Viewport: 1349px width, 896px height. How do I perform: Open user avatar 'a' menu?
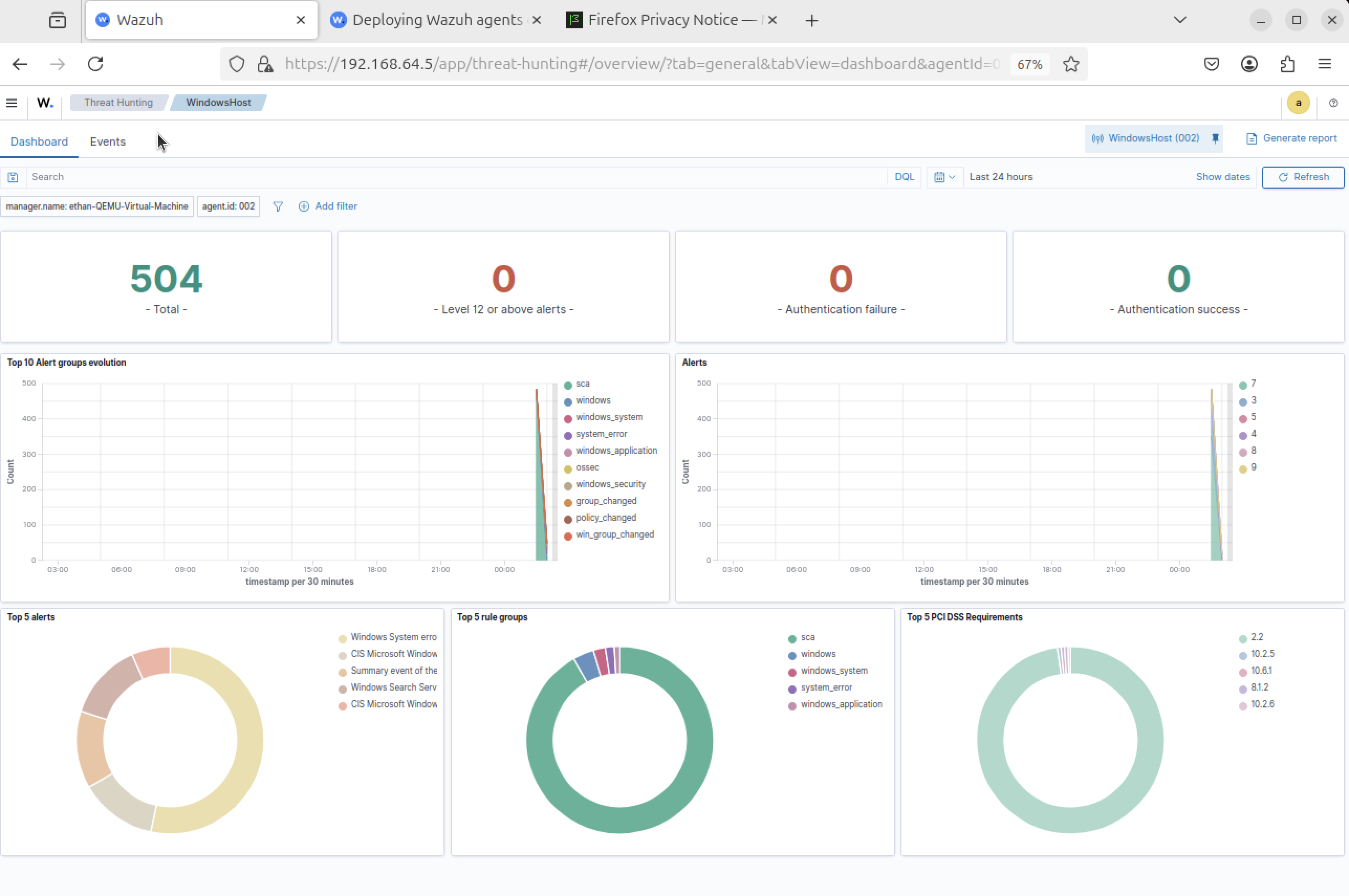click(1298, 103)
